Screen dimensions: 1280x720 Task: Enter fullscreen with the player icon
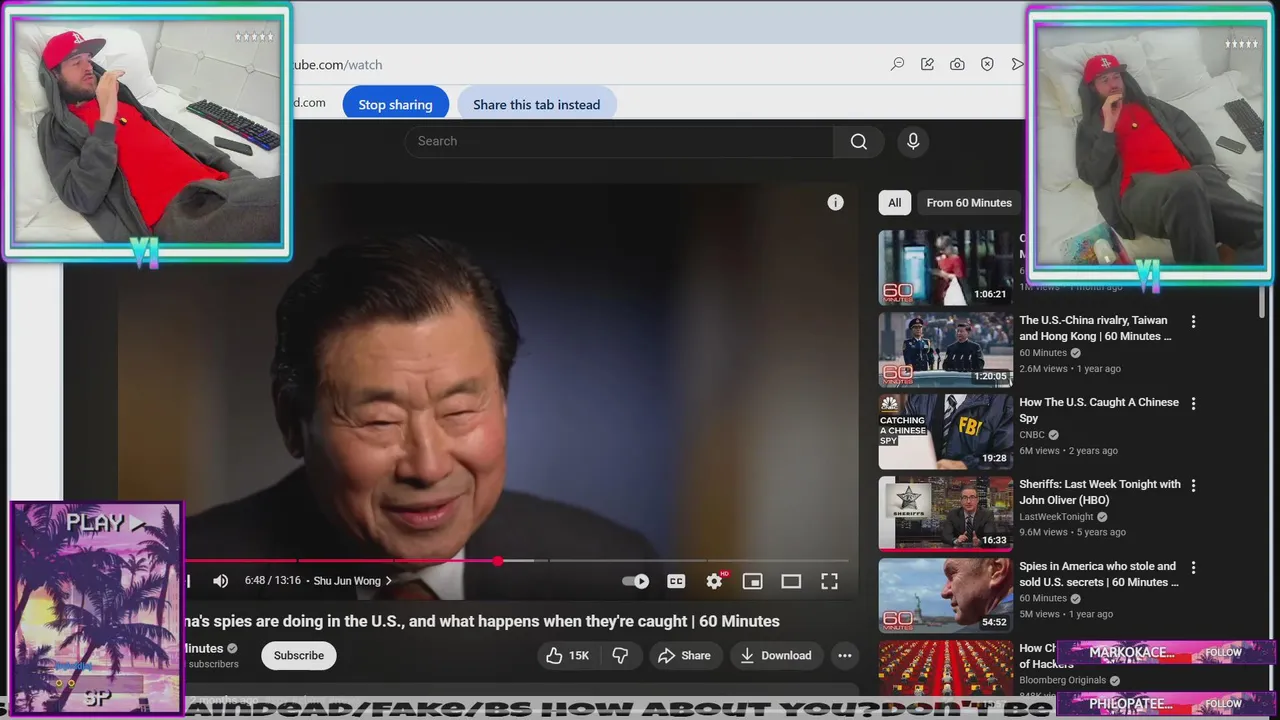829,581
